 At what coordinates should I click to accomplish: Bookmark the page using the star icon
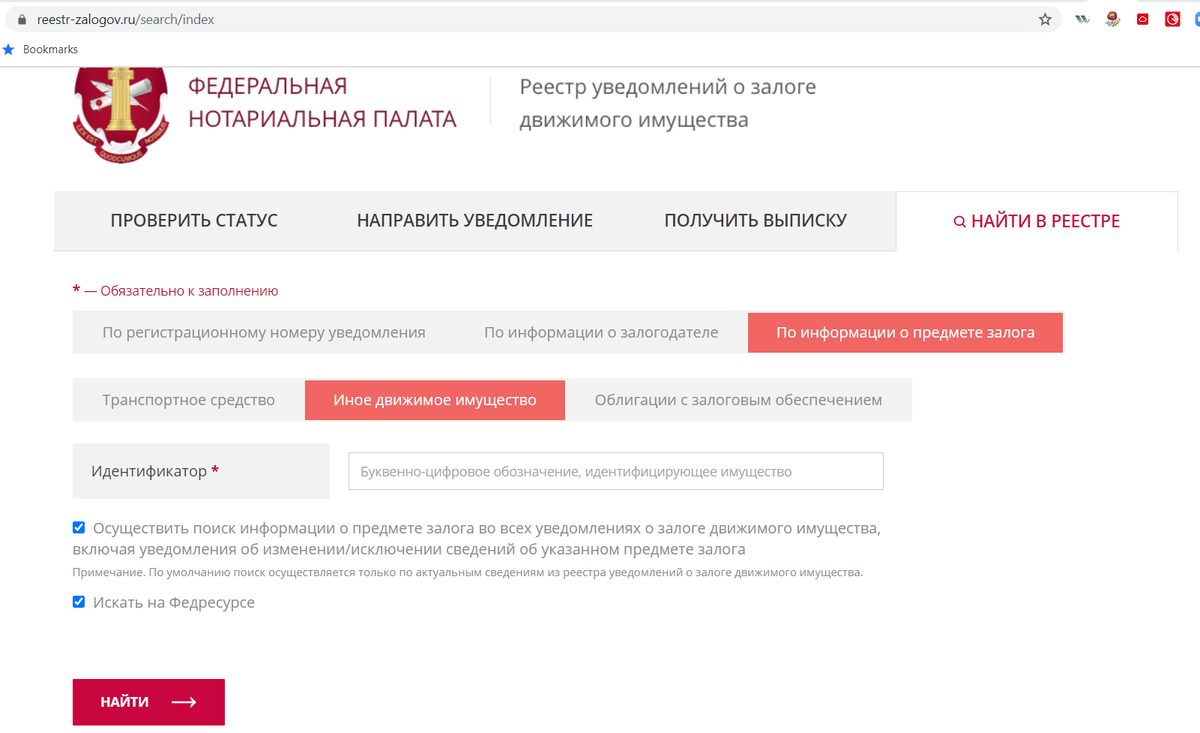pos(1044,18)
